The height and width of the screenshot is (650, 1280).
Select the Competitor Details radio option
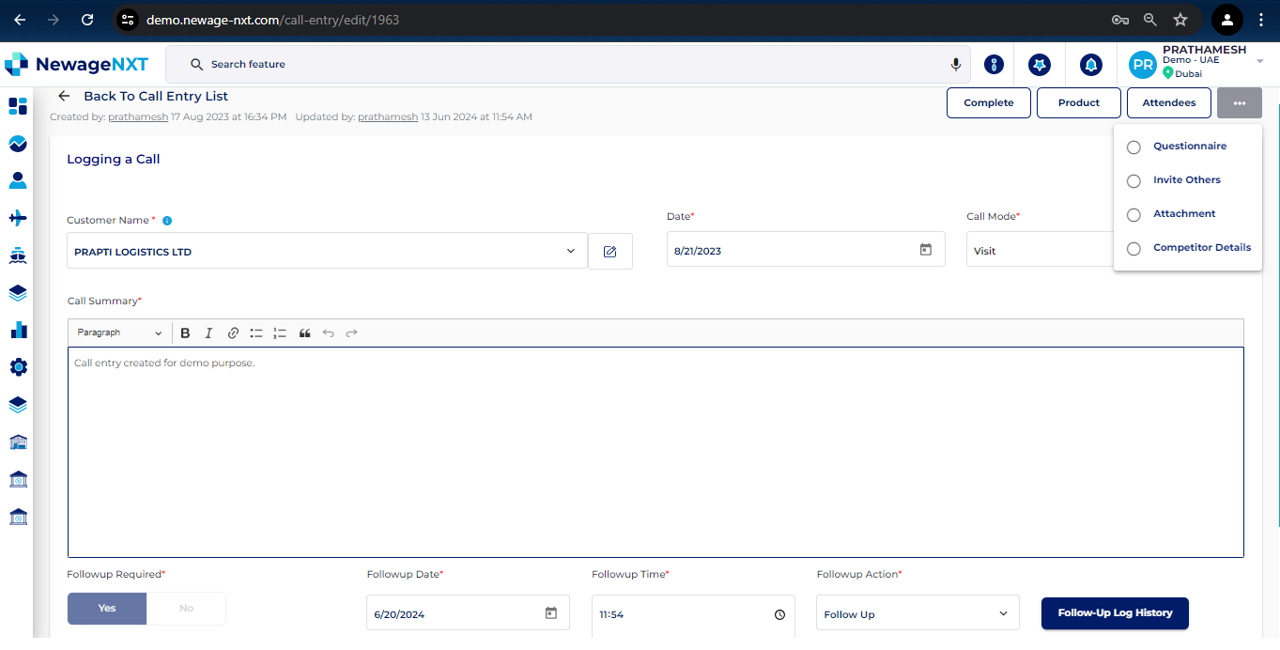(x=1134, y=249)
